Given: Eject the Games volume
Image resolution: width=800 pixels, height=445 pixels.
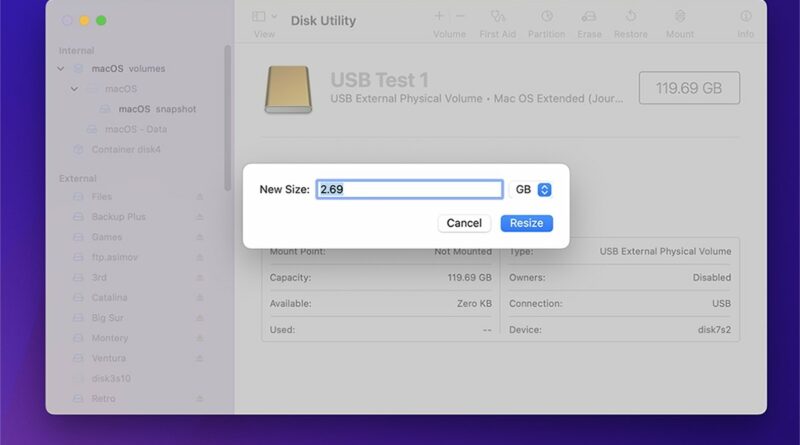Looking at the screenshot, I should [x=200, y=237].
